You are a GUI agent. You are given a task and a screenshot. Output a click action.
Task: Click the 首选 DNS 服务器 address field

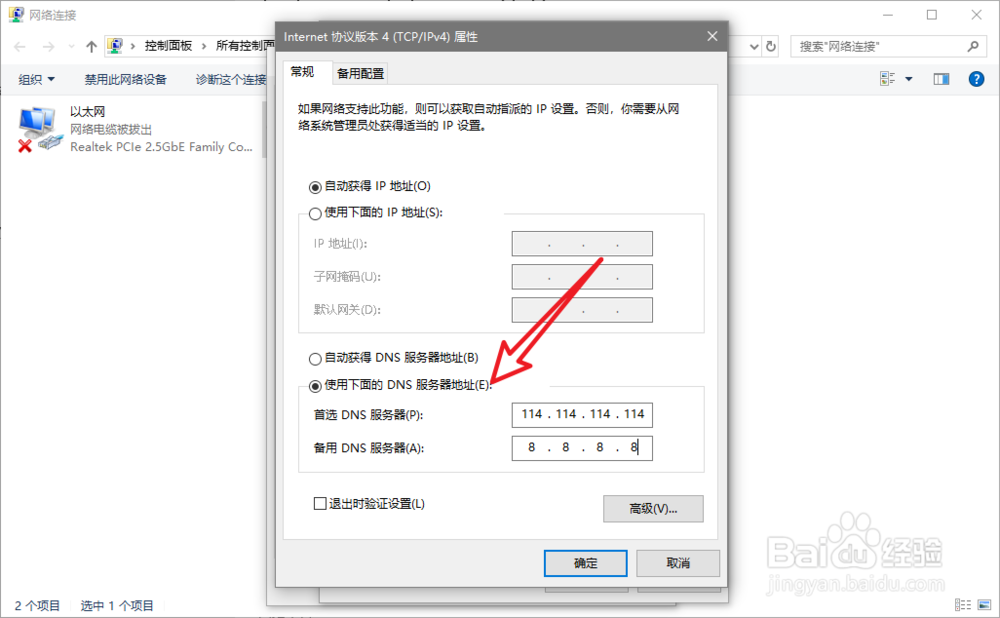pos(582,415)
